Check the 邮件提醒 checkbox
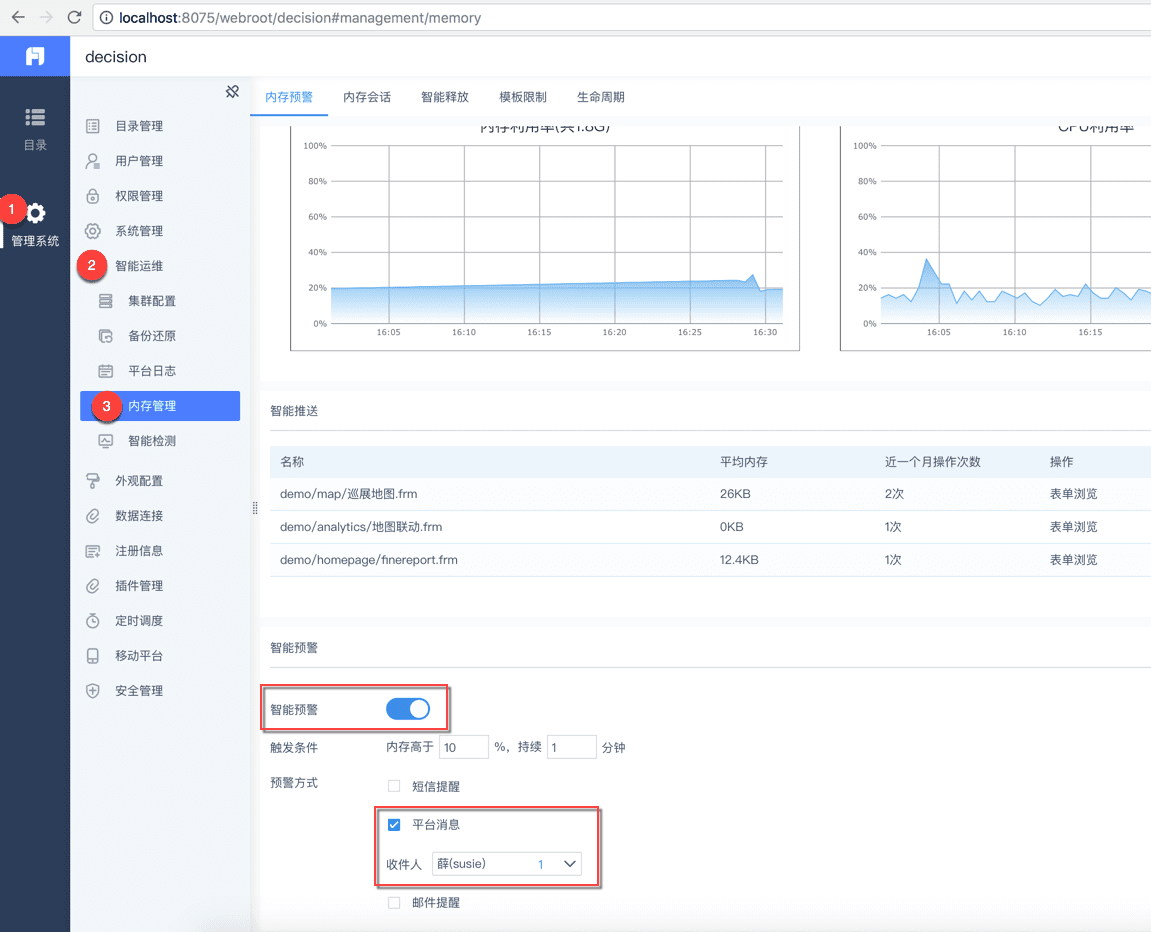Viewport: 1151px width, 932px height. pyautogui.click(x=394, y=903)
